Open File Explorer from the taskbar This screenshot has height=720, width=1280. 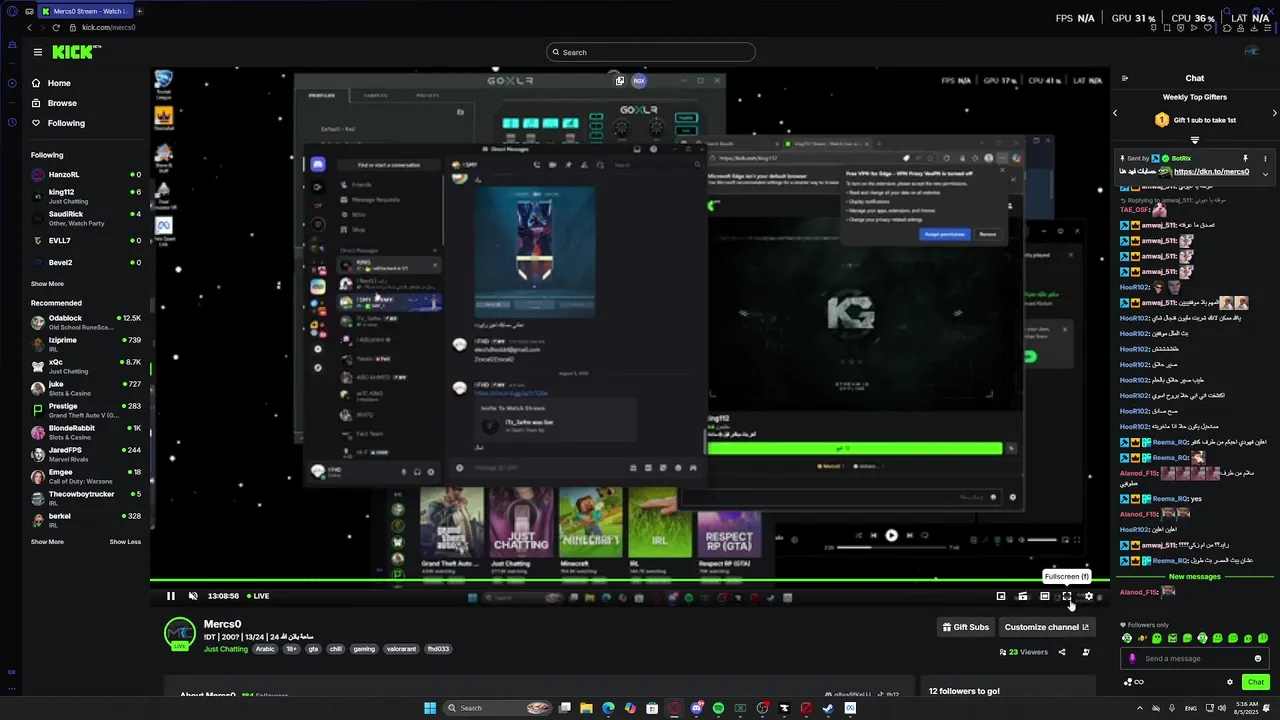point(586,708)
